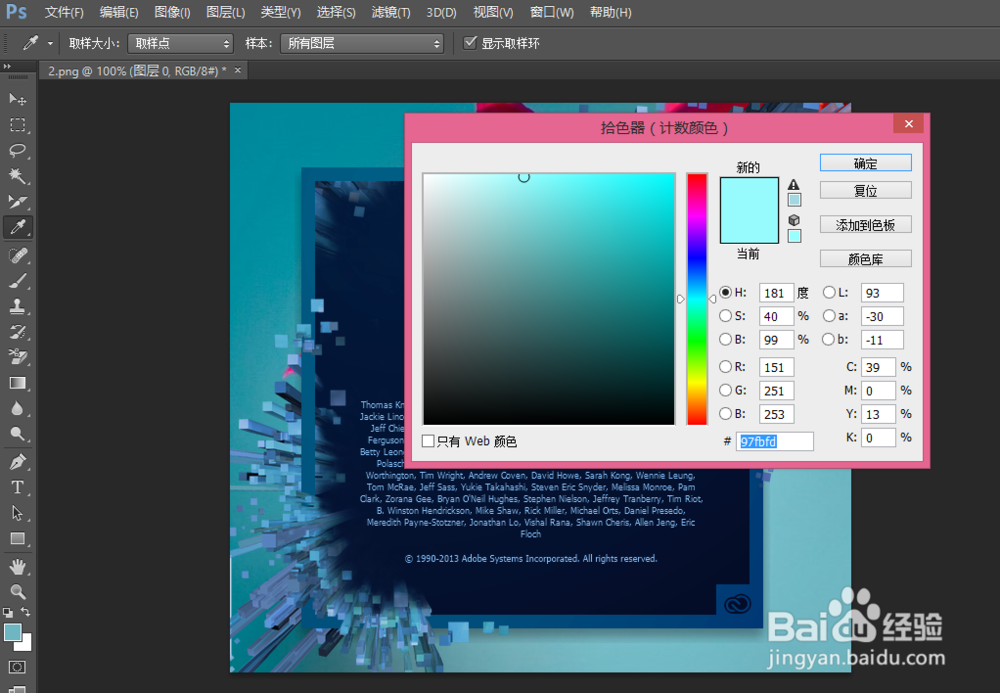This screenshot has height=693, width=1000.
Task: Click the 颜色库 button
Action: [x=865, y=258]
